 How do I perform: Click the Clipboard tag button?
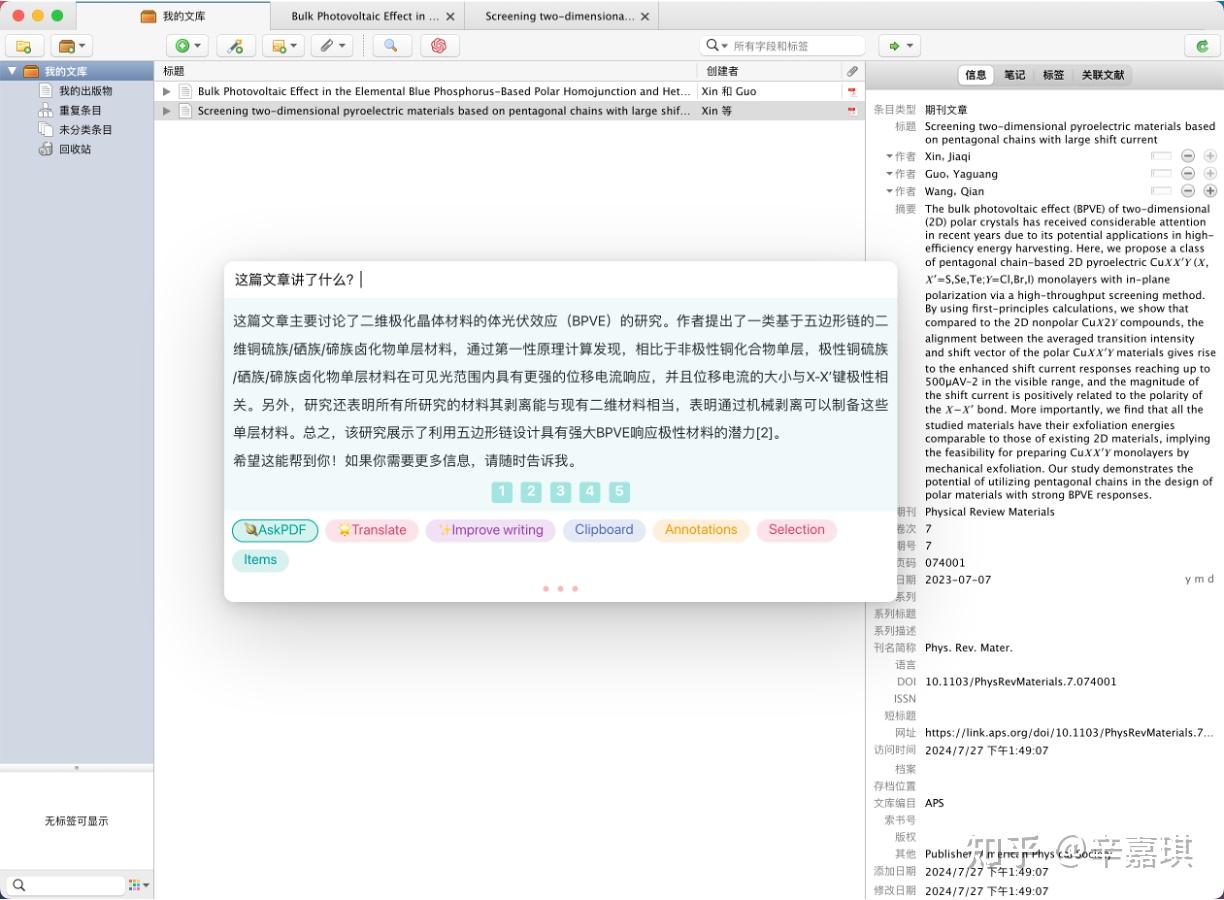(604, 530)
